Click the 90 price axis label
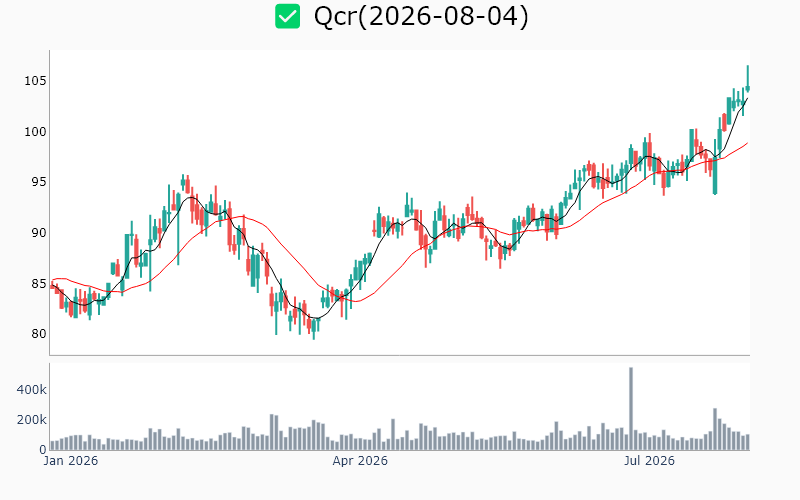This screenshot has height=500, width=800. tap(38, 233)
